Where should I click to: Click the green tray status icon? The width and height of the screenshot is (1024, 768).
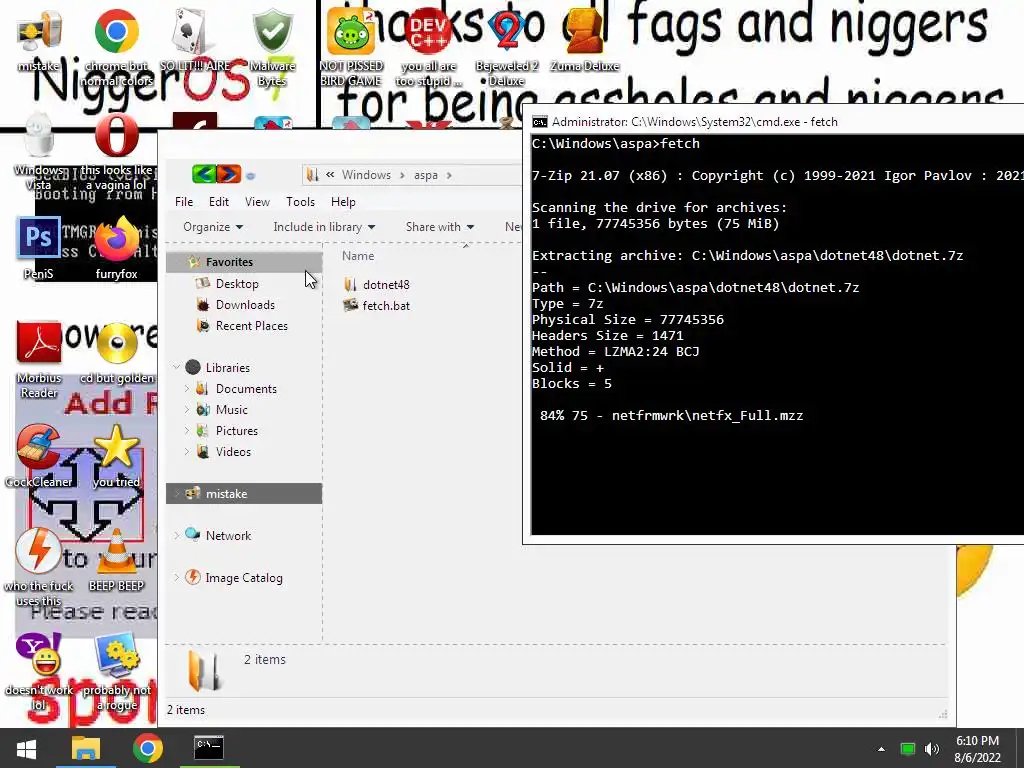(908, 749)
